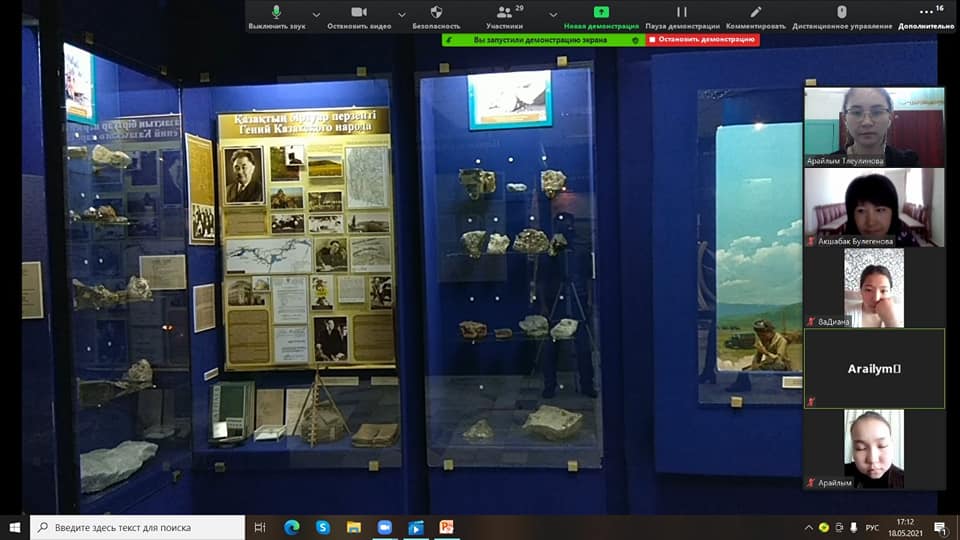Start a new screen share
Viewport: 960px width, 540px height.
tap(601, 15)
